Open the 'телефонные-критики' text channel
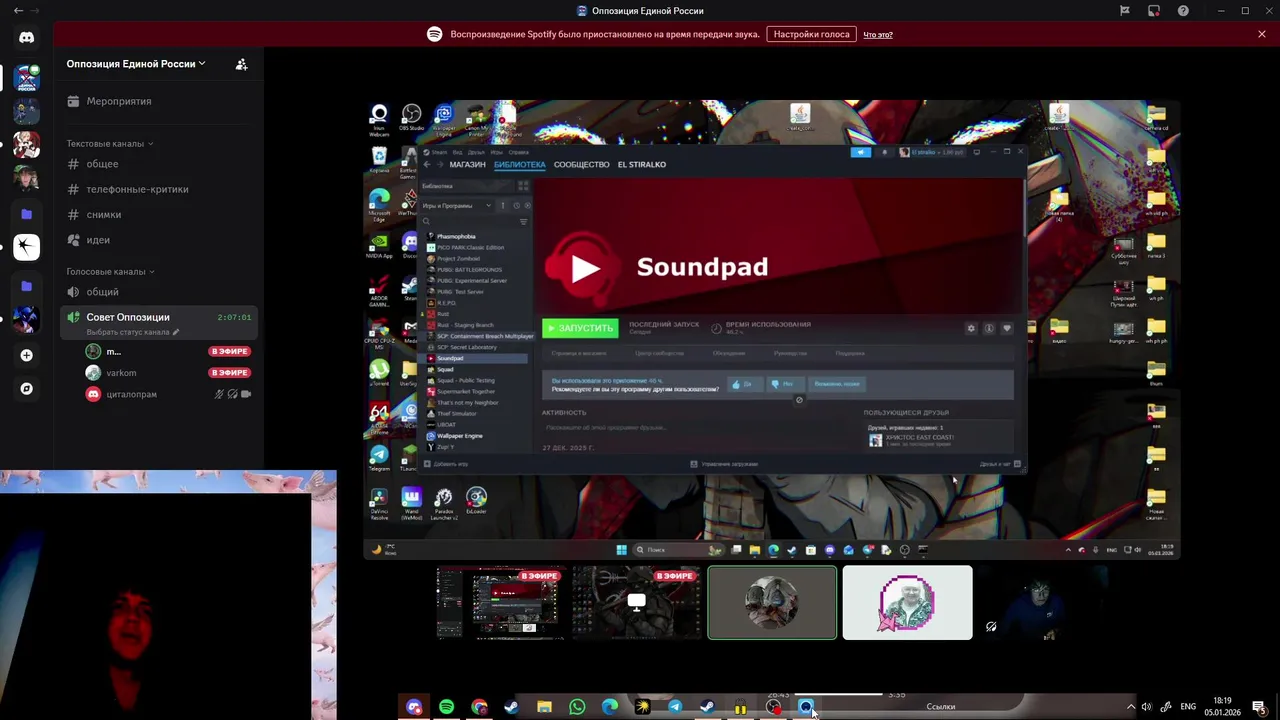This screenshot has height=720, width=1280. (159, 189)
